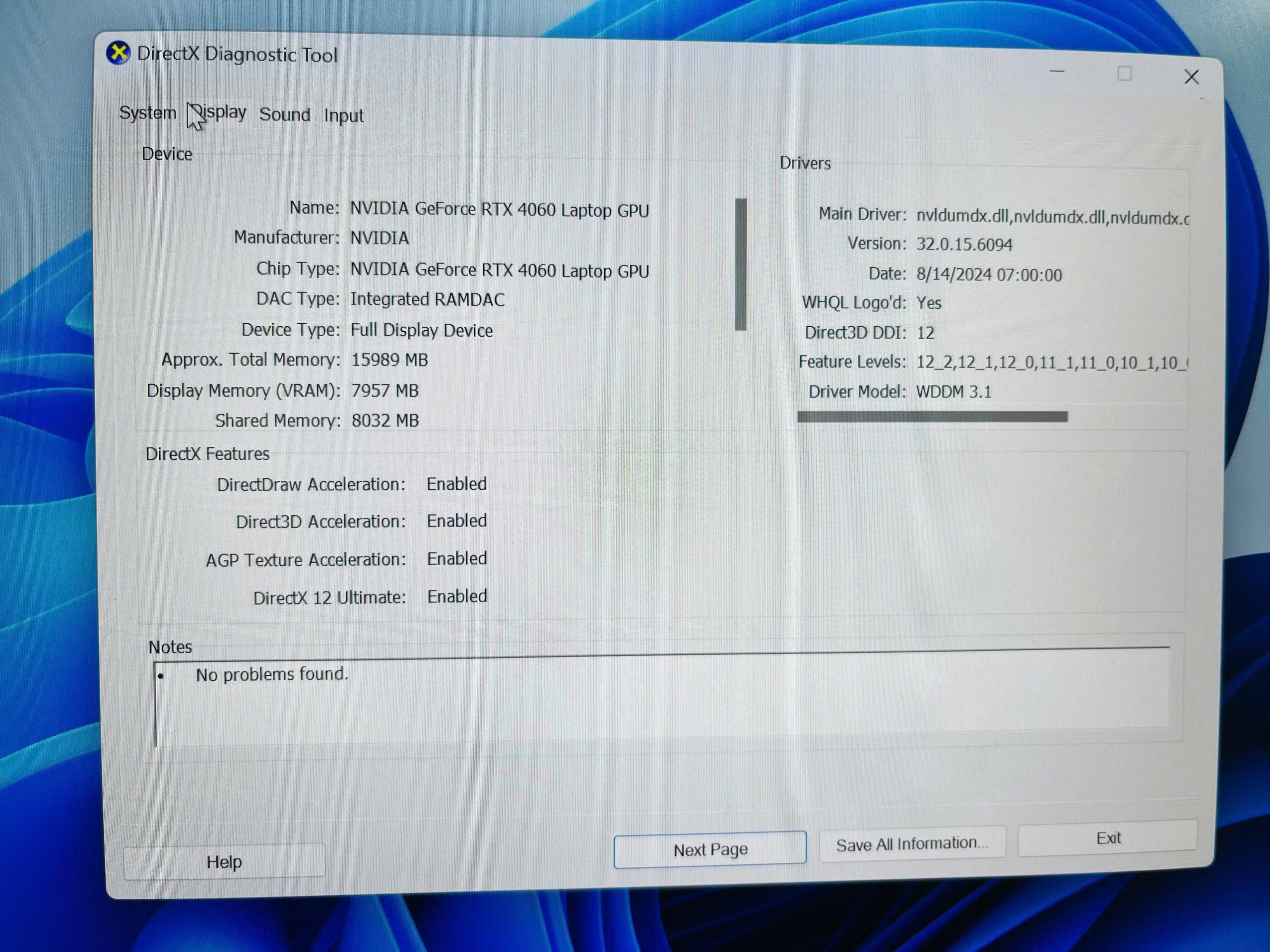
Task: Click the Device panel vertical scrollbar
Action: point(741,265)
